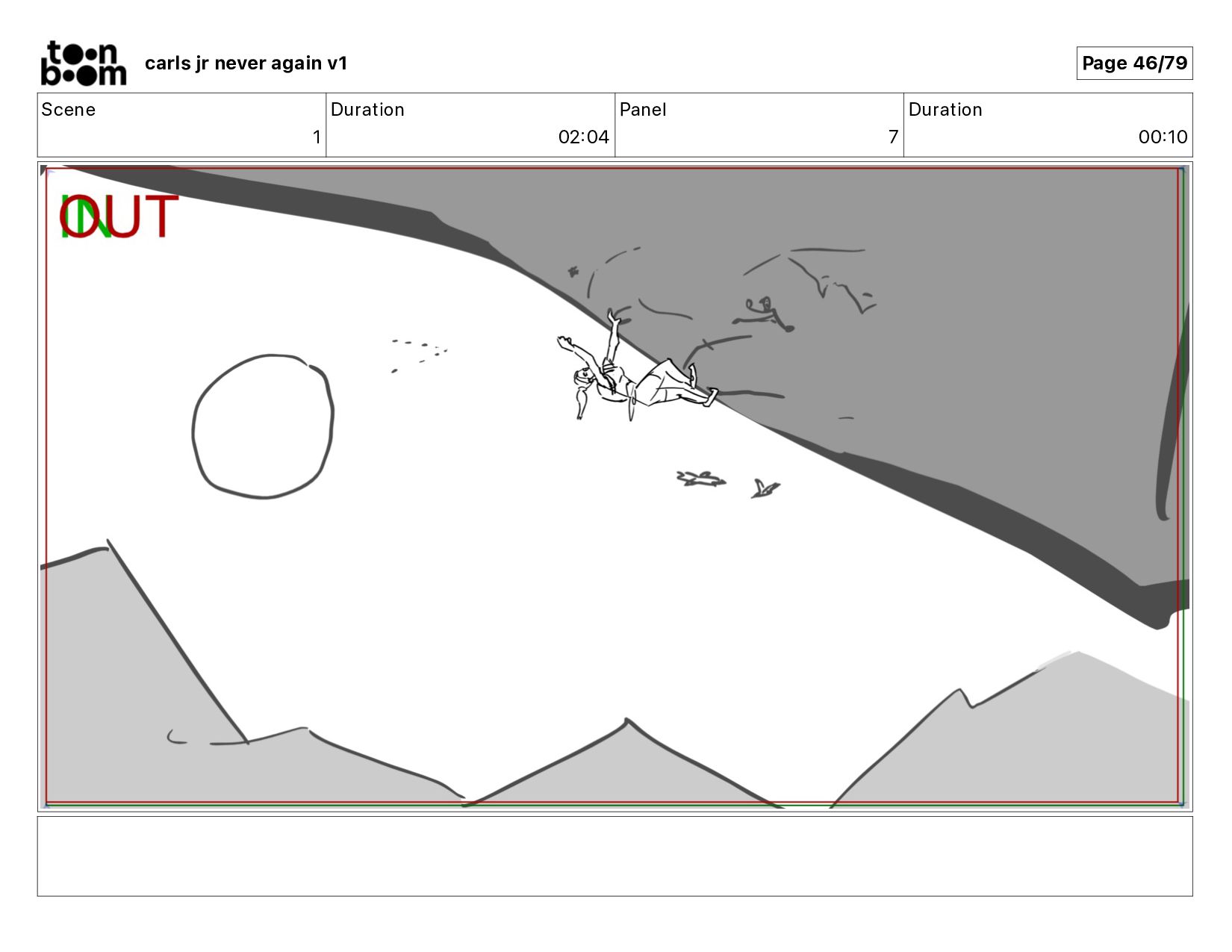Click the 'Scene' header label
Screen dimensions: 1232x952
tap(69, 110)
